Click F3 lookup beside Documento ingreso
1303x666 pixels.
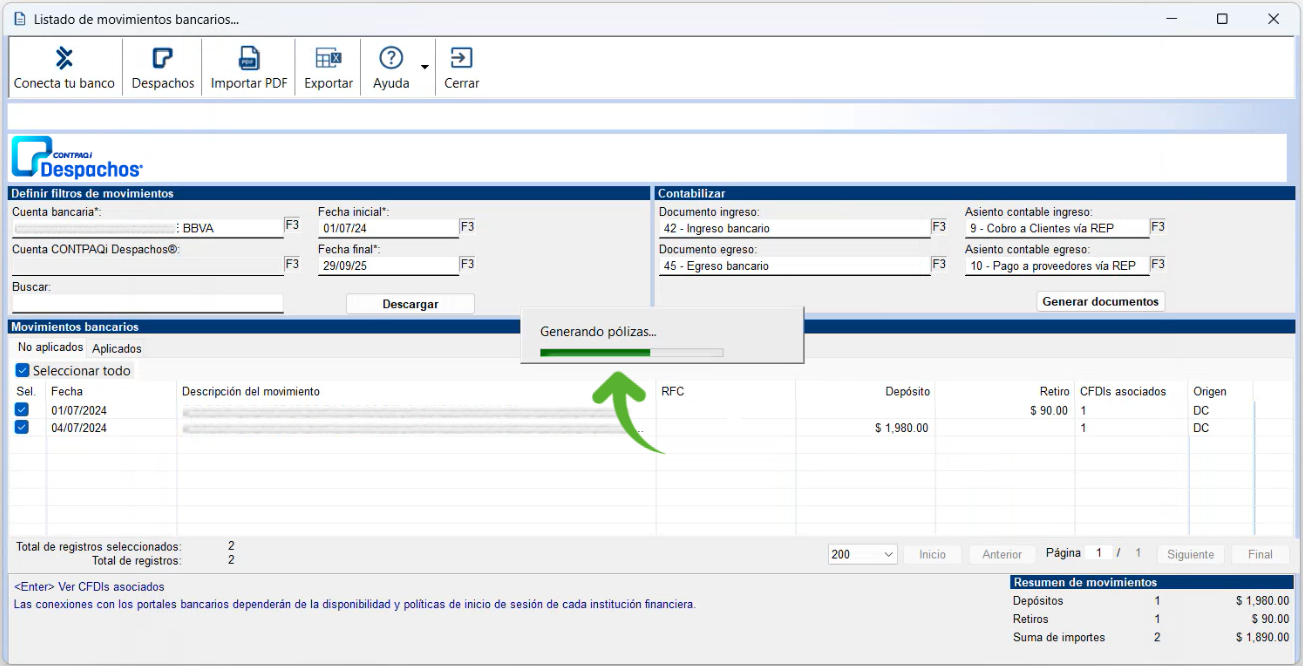click(x=939, y=227)
